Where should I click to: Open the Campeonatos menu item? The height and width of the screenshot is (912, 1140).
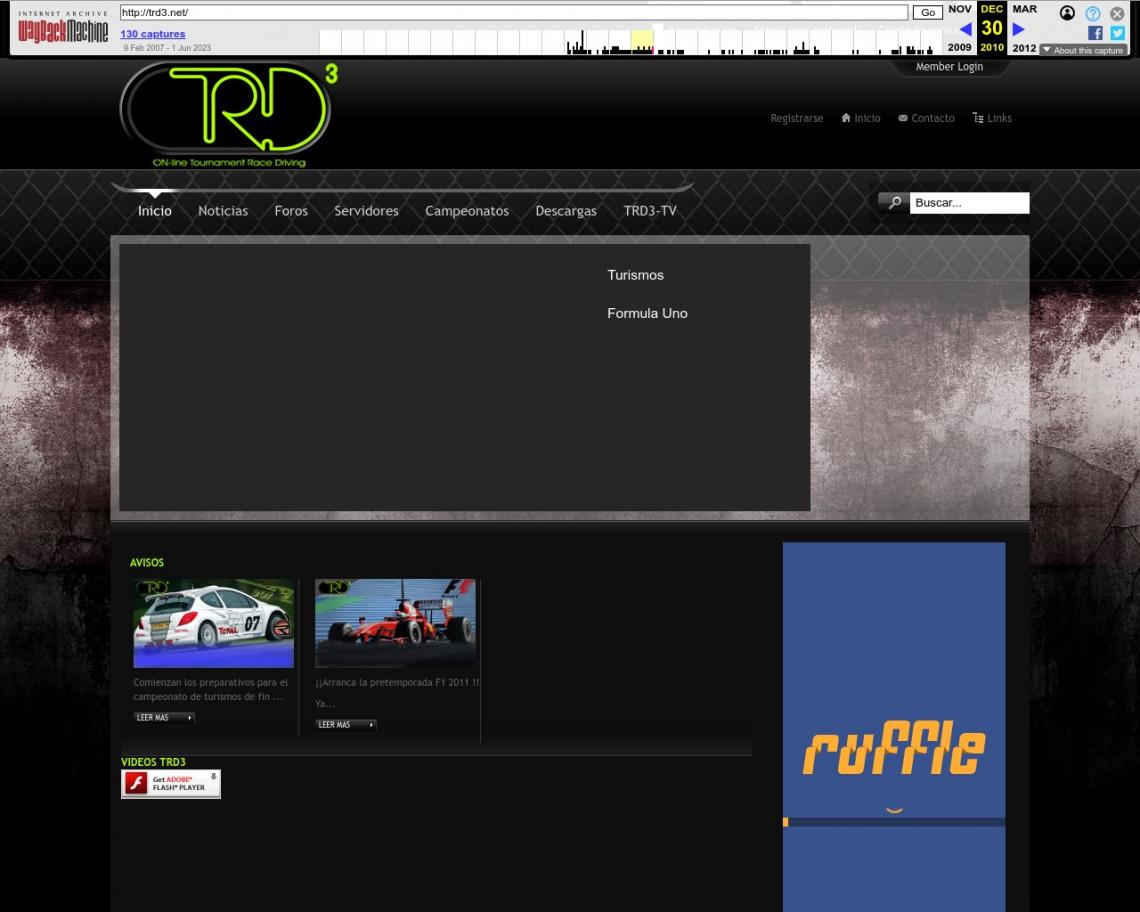[467, 211]
